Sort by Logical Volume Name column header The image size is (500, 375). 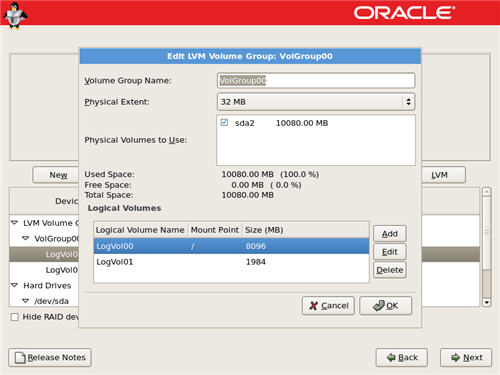click(x=140, y=230)
